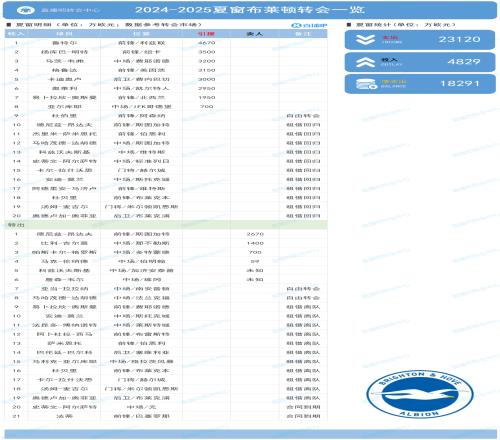Click the 4670 fee in first row
This screenshot has width=500, height=440.
point(206,43)
